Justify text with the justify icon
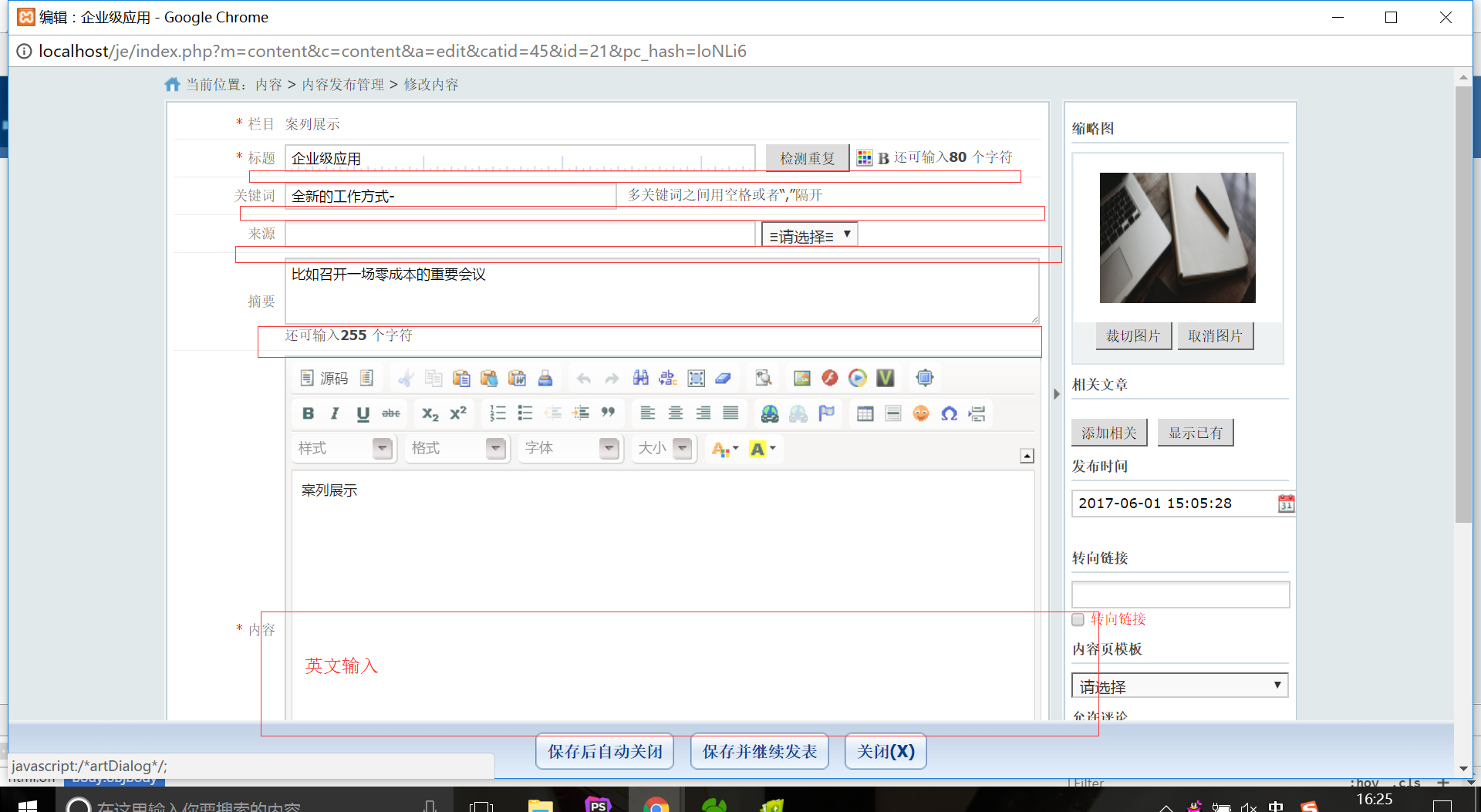The width and height of the screenshot is (1481, 812). (x=731, y=413)
